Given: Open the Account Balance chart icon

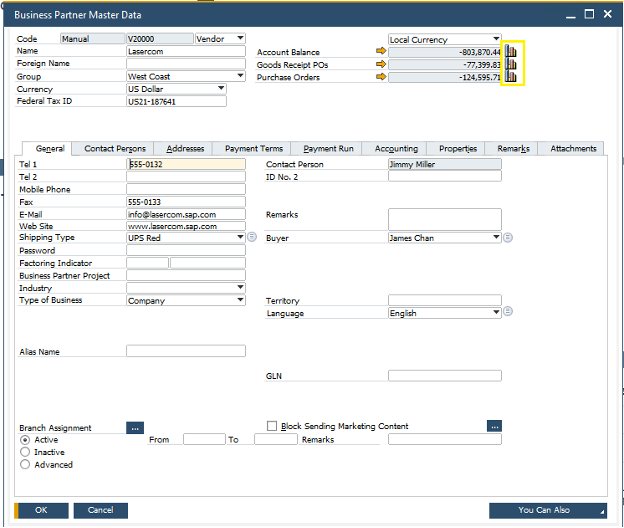Looking at the screenshot, I should point(511,52).
